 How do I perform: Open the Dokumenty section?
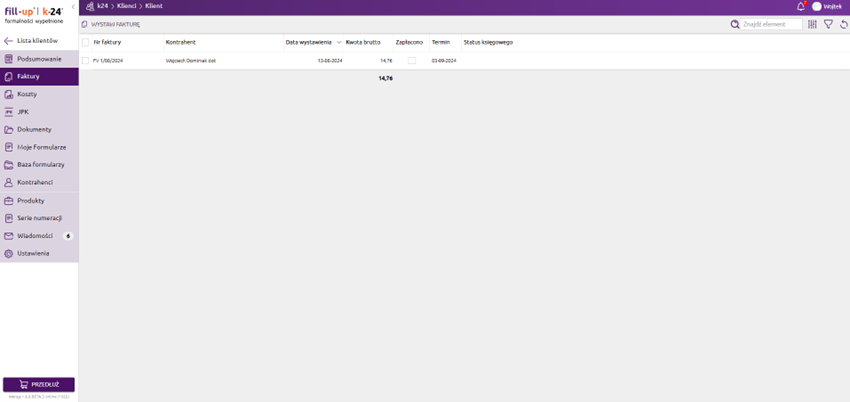point(39,129)
